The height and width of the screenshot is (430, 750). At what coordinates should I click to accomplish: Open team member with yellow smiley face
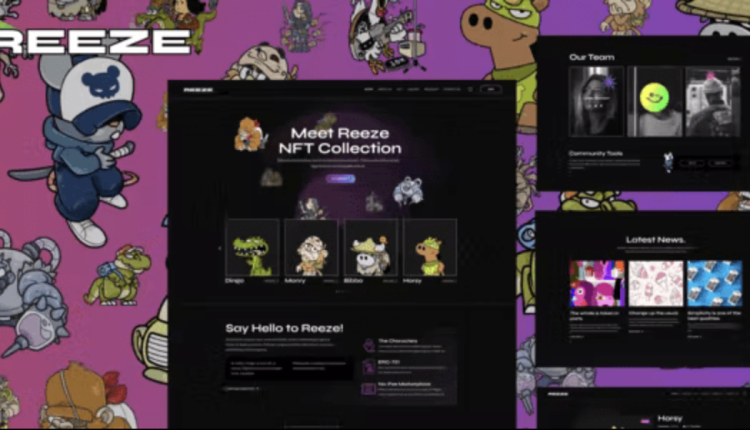[655, 101]
